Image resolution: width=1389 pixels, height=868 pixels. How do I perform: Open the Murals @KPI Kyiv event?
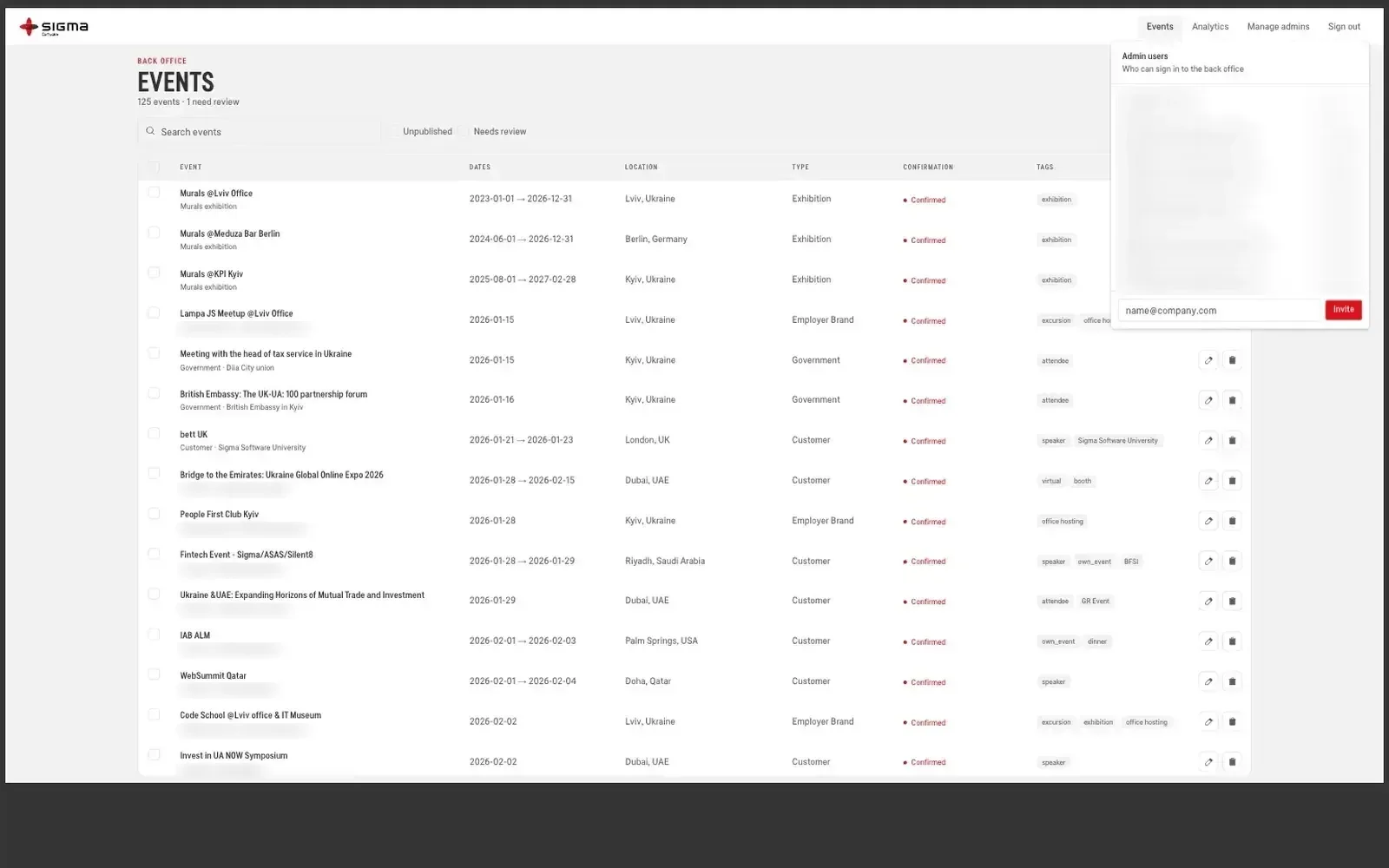211,274
